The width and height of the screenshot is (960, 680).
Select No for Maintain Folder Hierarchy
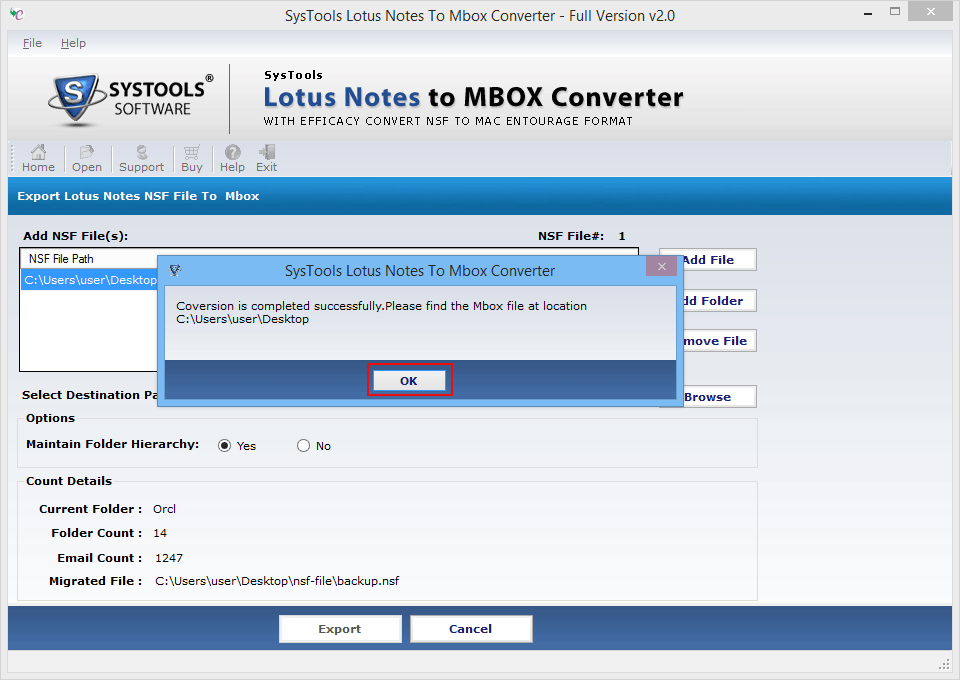(304, 446)
